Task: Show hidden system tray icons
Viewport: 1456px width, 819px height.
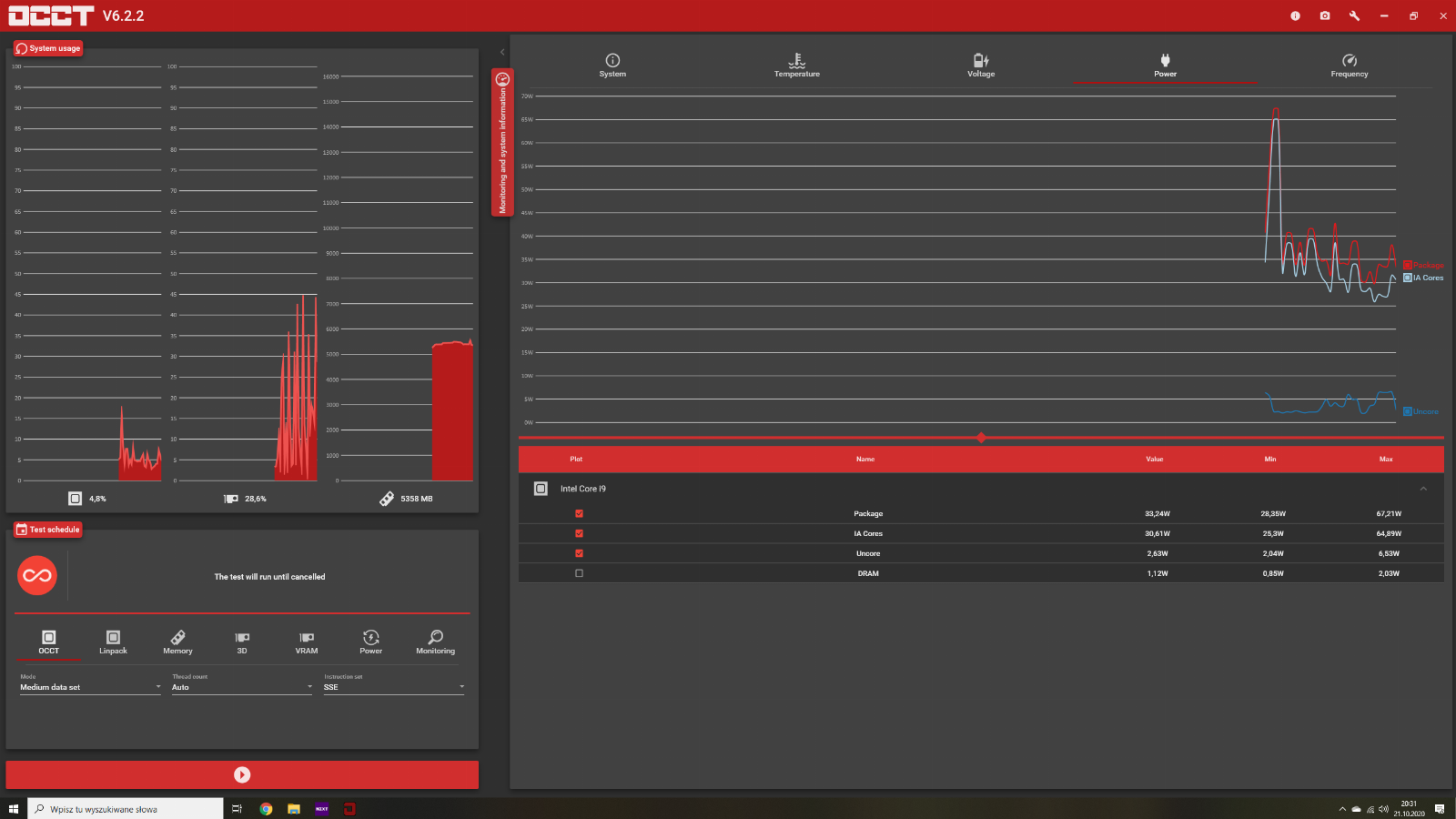Action: point(1341,808)
